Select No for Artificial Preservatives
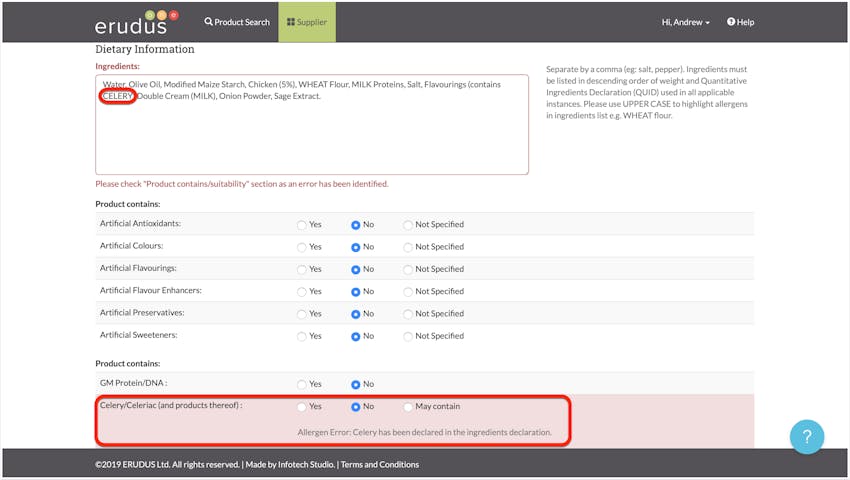 click(356, 314)
